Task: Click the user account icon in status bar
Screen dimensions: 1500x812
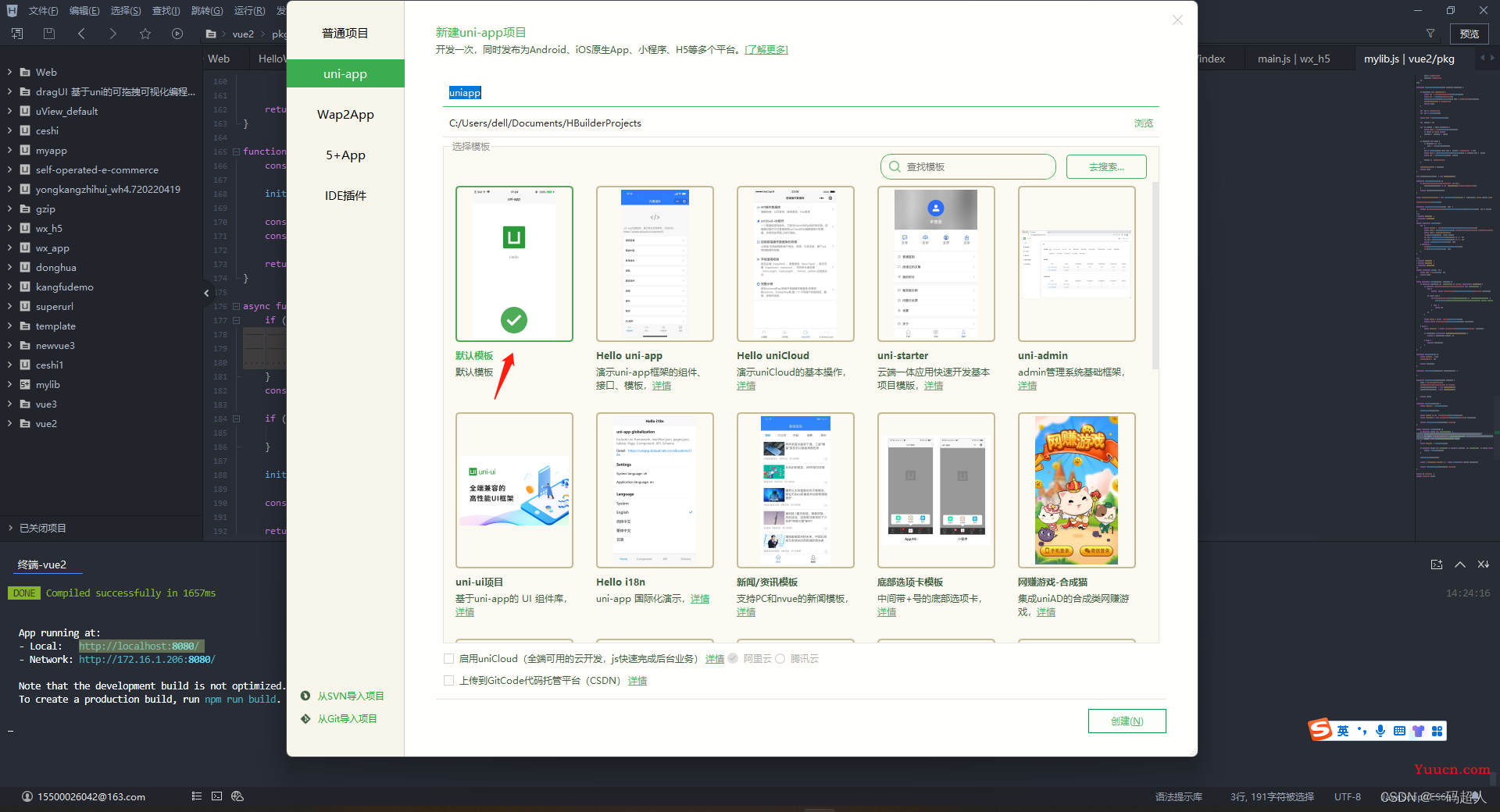Action: pos(27,796)
